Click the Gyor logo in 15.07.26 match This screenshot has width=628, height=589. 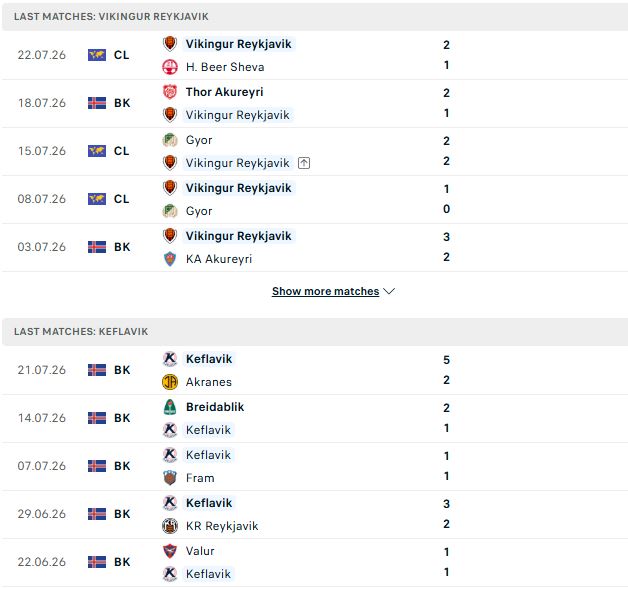(x=170, y=140)
